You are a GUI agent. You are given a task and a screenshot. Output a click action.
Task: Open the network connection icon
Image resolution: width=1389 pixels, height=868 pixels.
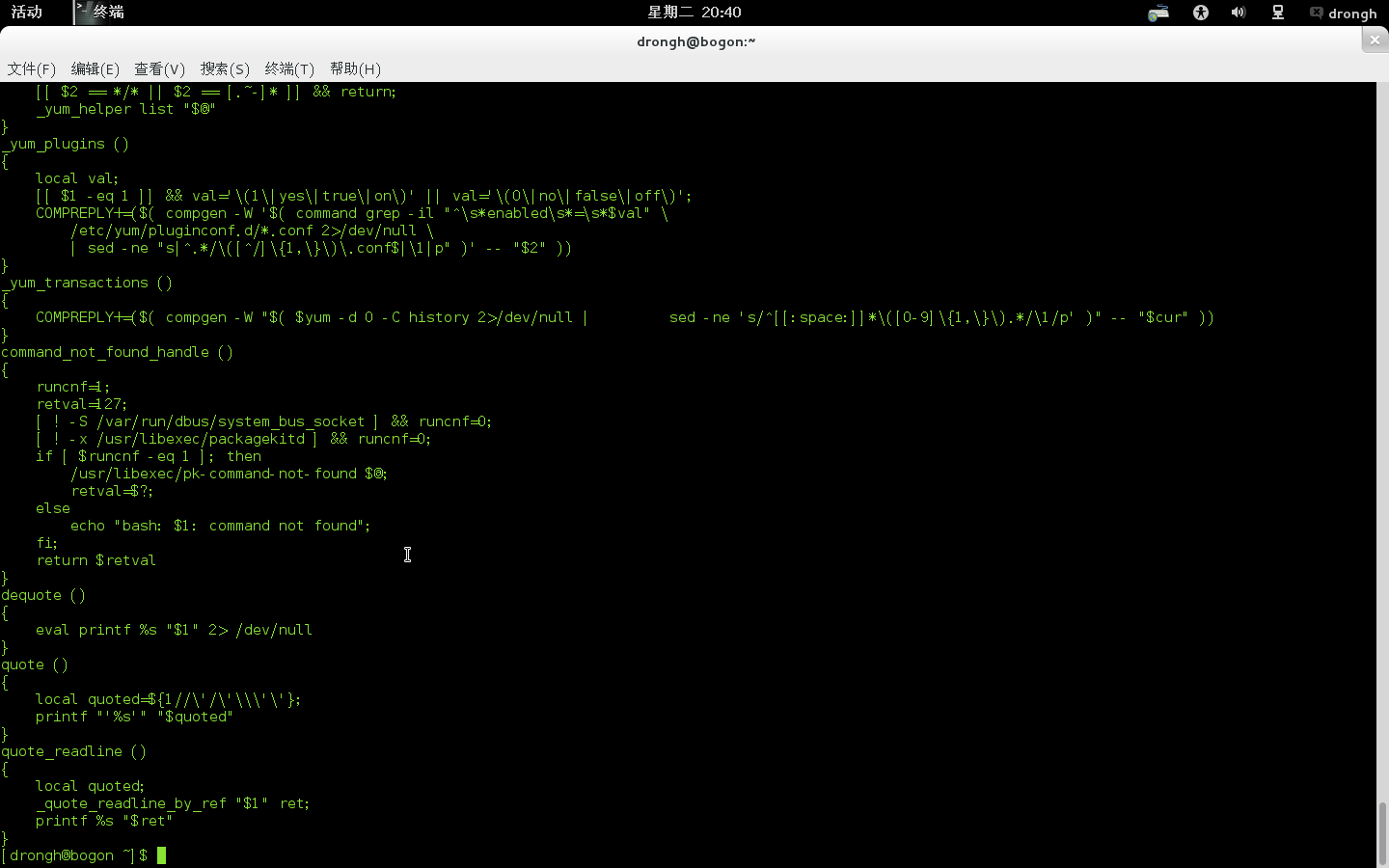pyautogui.click(x=1278, y=13)
